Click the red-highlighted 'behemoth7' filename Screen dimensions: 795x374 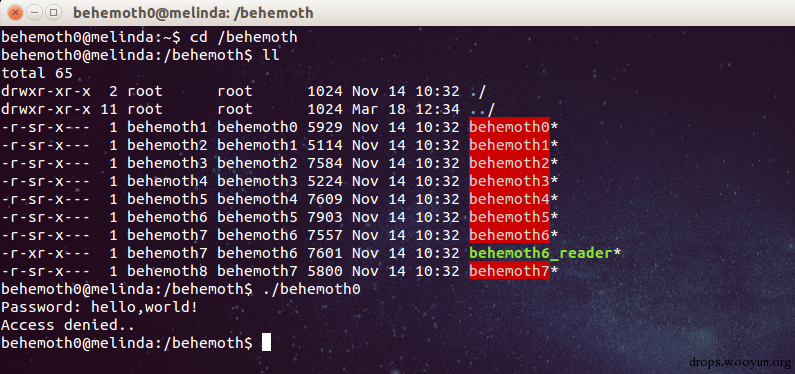(510, 271)
